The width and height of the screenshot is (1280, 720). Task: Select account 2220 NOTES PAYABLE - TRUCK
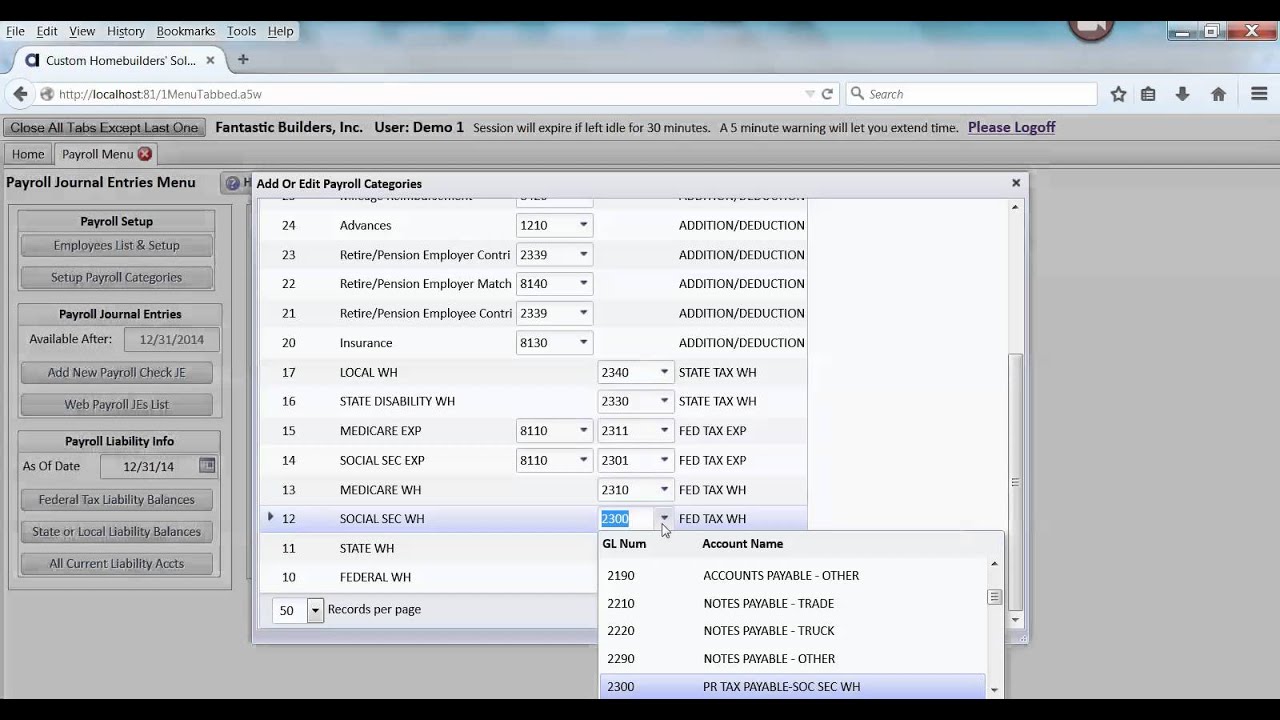(792, 631)
